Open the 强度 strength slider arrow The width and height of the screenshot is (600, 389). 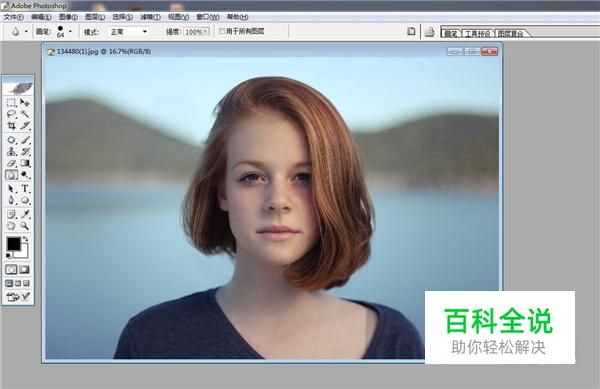point(206,31)
